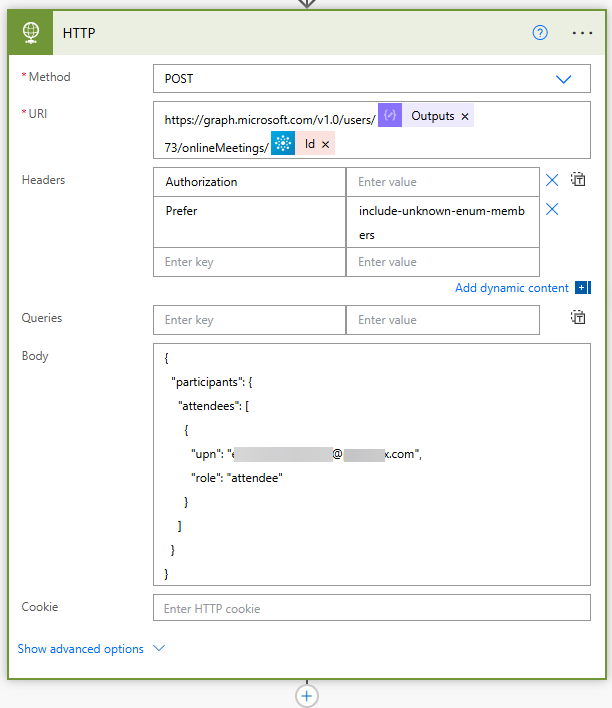Click the Method field label
This screenshot has width=612, height=708.
point(49,77)
